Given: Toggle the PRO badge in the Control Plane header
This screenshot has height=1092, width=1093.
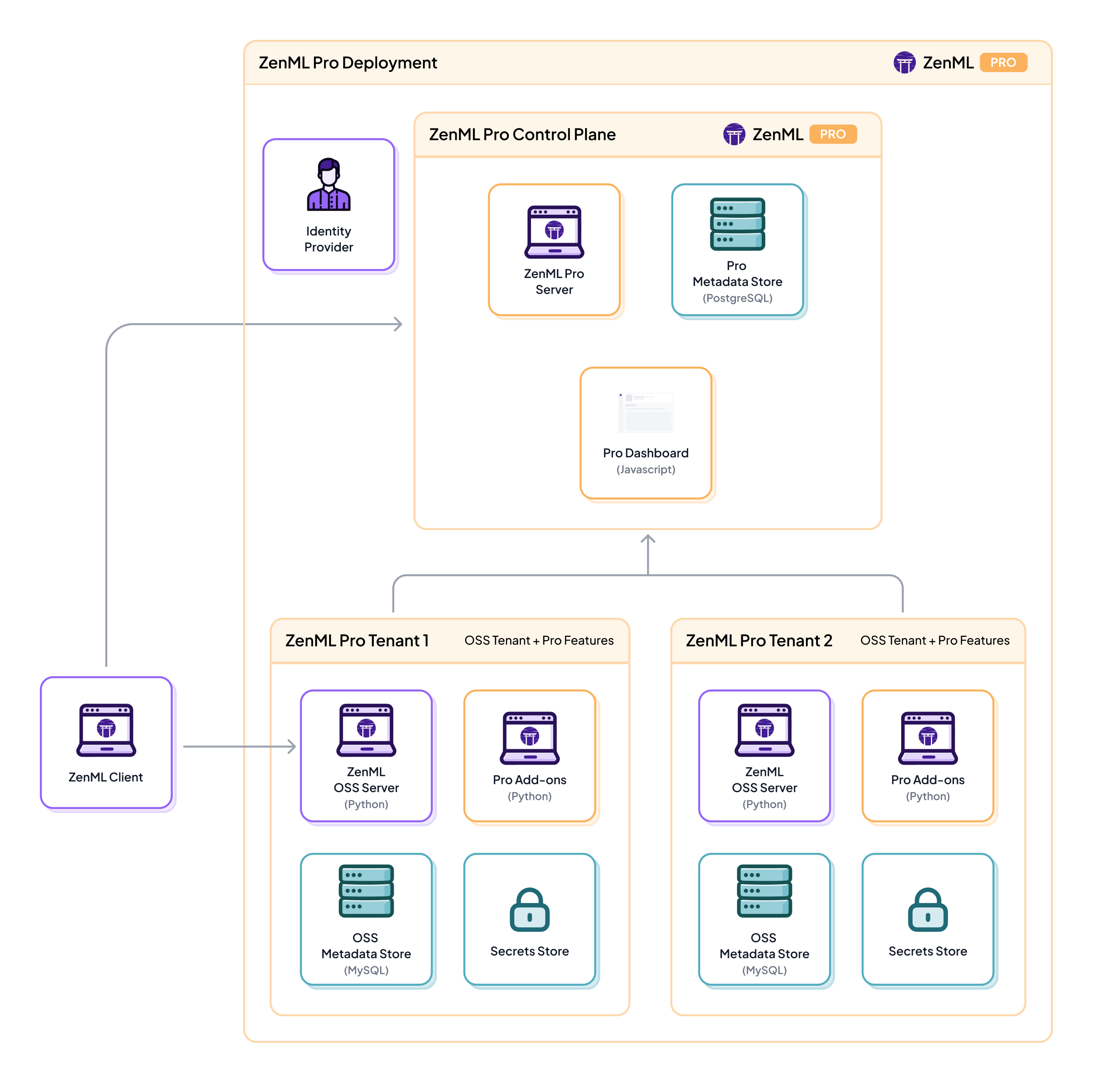Looking at the screenshot, I should 833,134.
